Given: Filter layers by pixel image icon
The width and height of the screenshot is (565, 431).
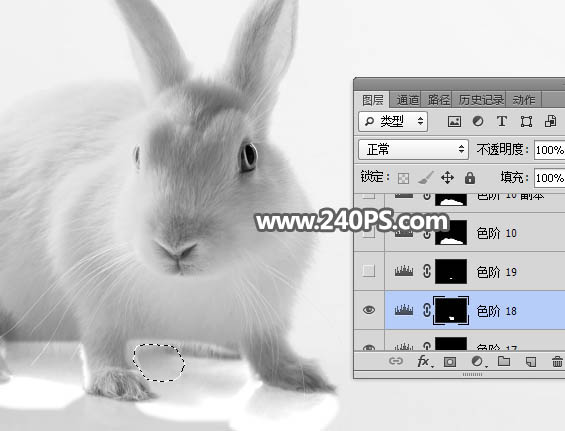Looking at the screenshot, I should 454,121.
